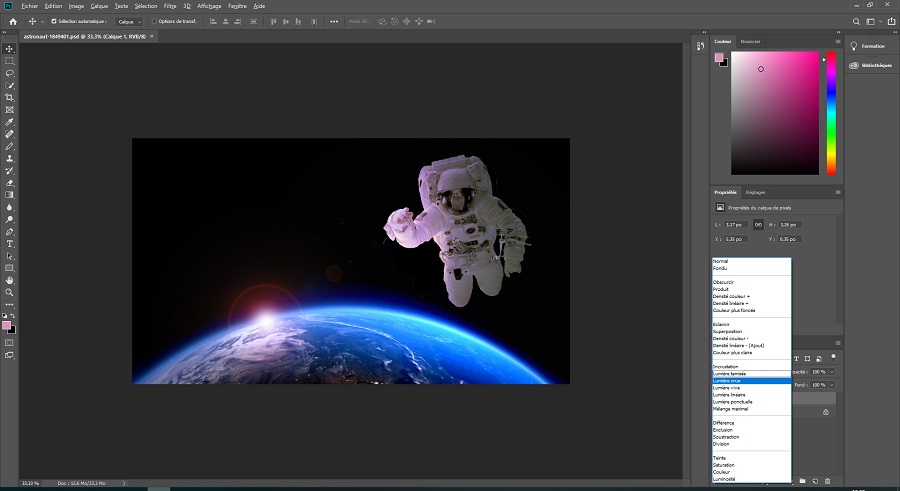Click the rainbow hue slider strip
The image size is (900, 491).
(x=831, y=113)
